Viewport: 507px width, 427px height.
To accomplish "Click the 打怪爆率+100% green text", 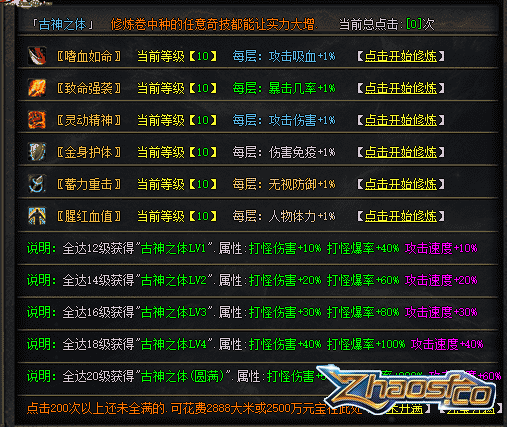I will tap(366, 344).
